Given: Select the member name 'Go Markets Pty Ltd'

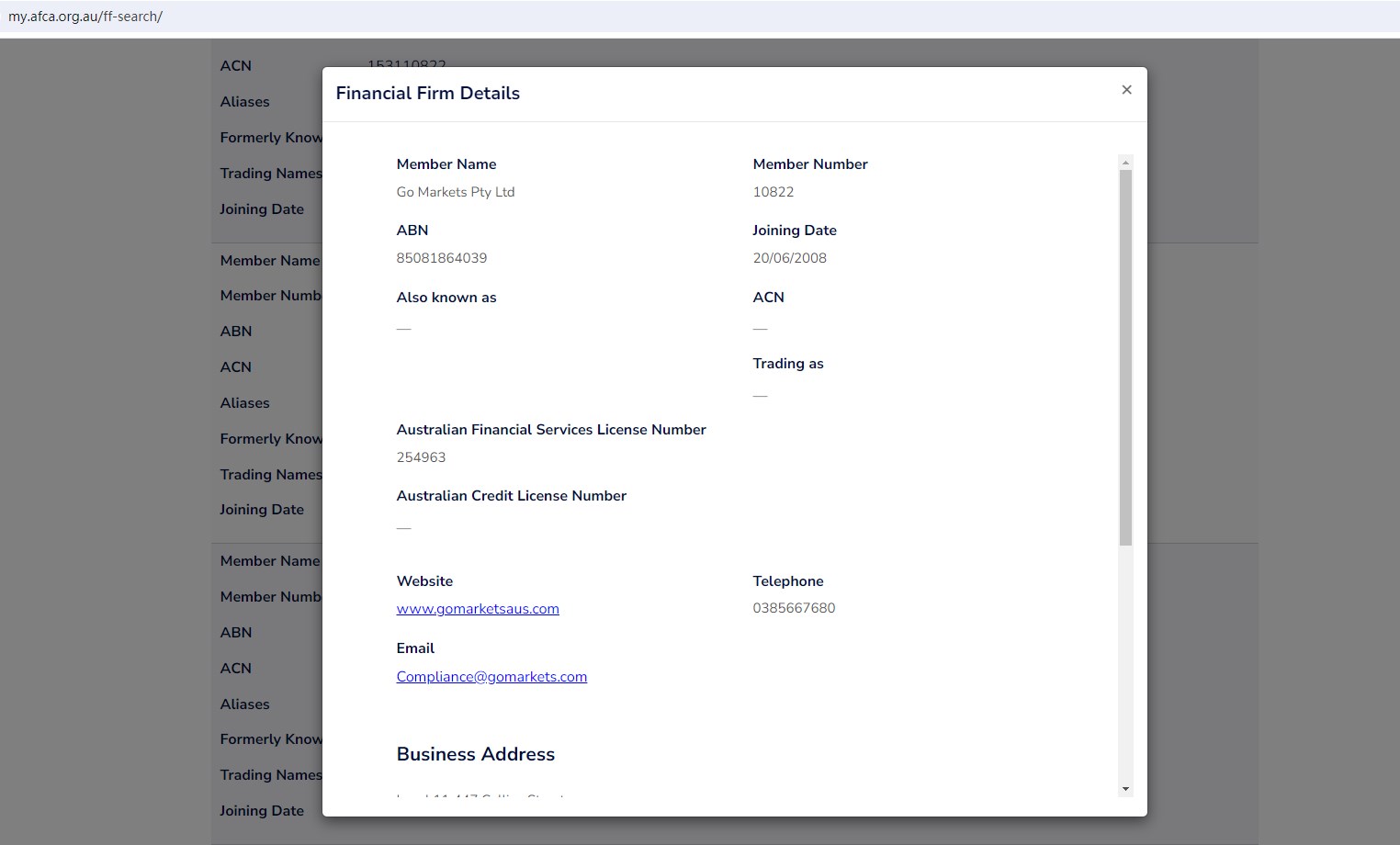Looking at the screenshot, I should pos(456,192).
